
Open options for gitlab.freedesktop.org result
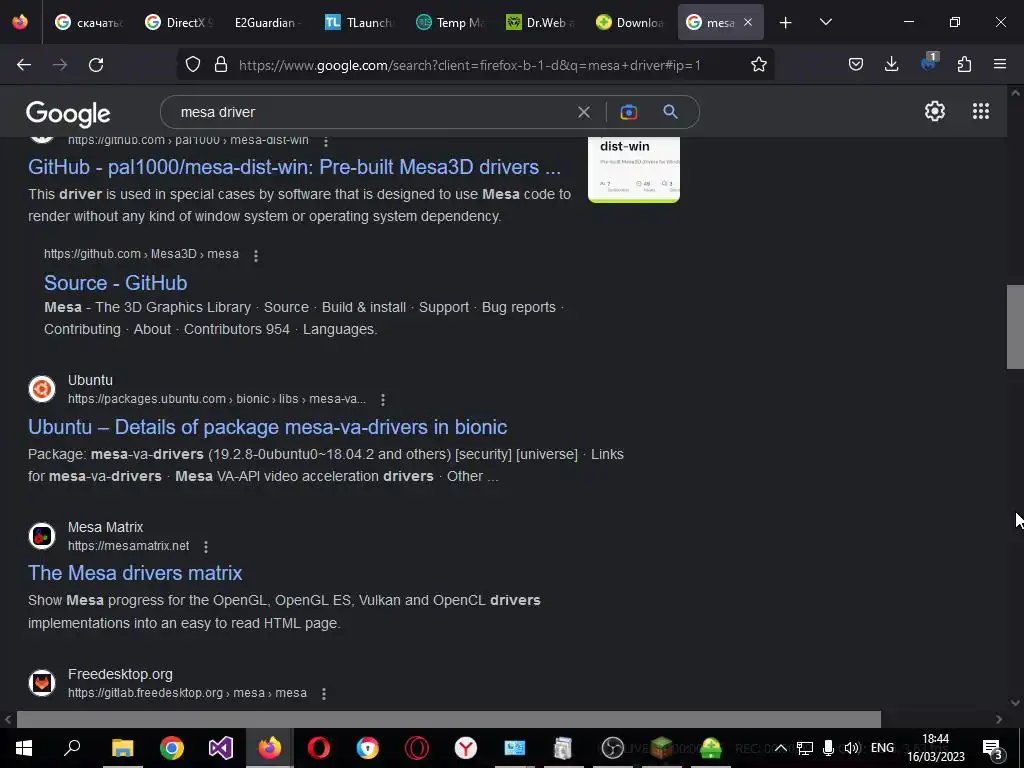coord(323,693)
